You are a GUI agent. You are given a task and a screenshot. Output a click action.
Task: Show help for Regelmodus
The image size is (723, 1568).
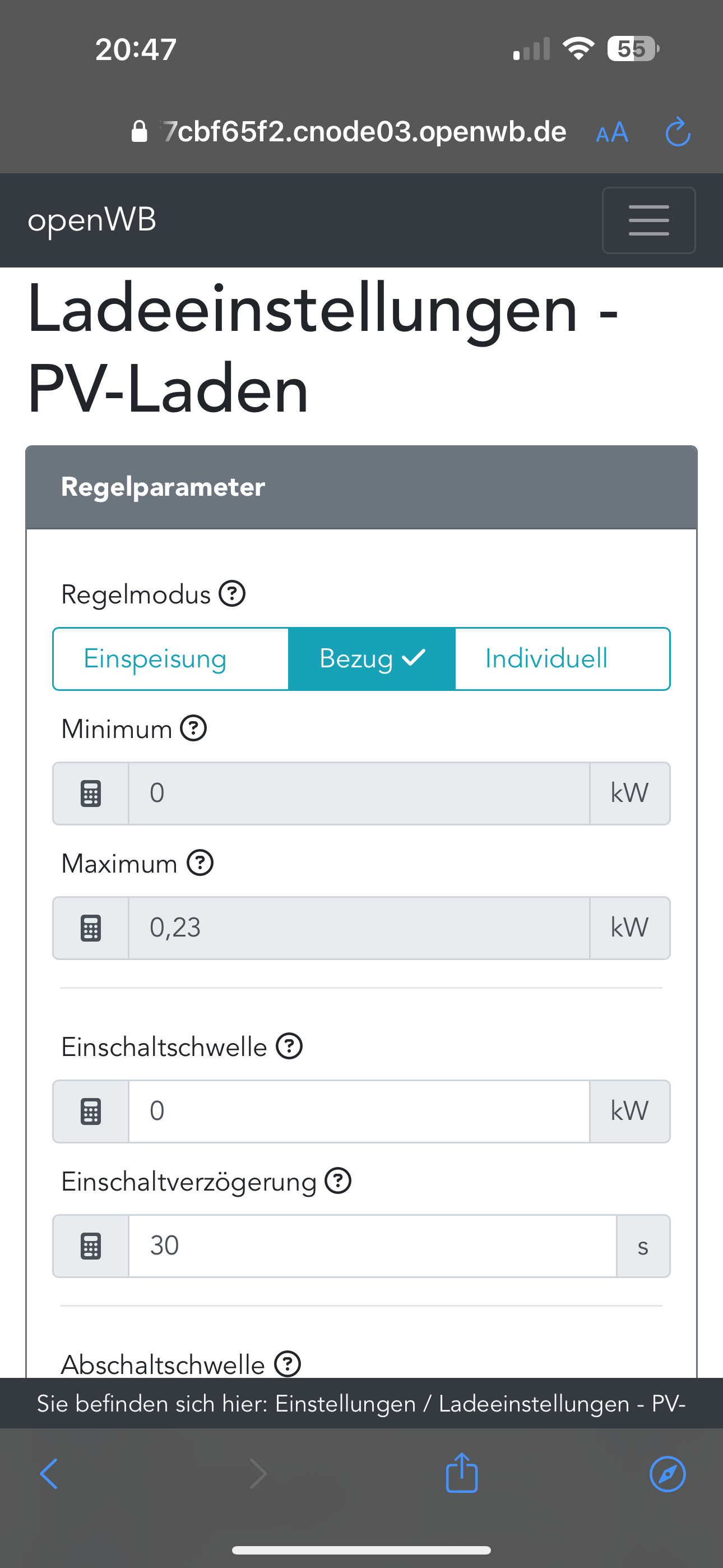232,593
